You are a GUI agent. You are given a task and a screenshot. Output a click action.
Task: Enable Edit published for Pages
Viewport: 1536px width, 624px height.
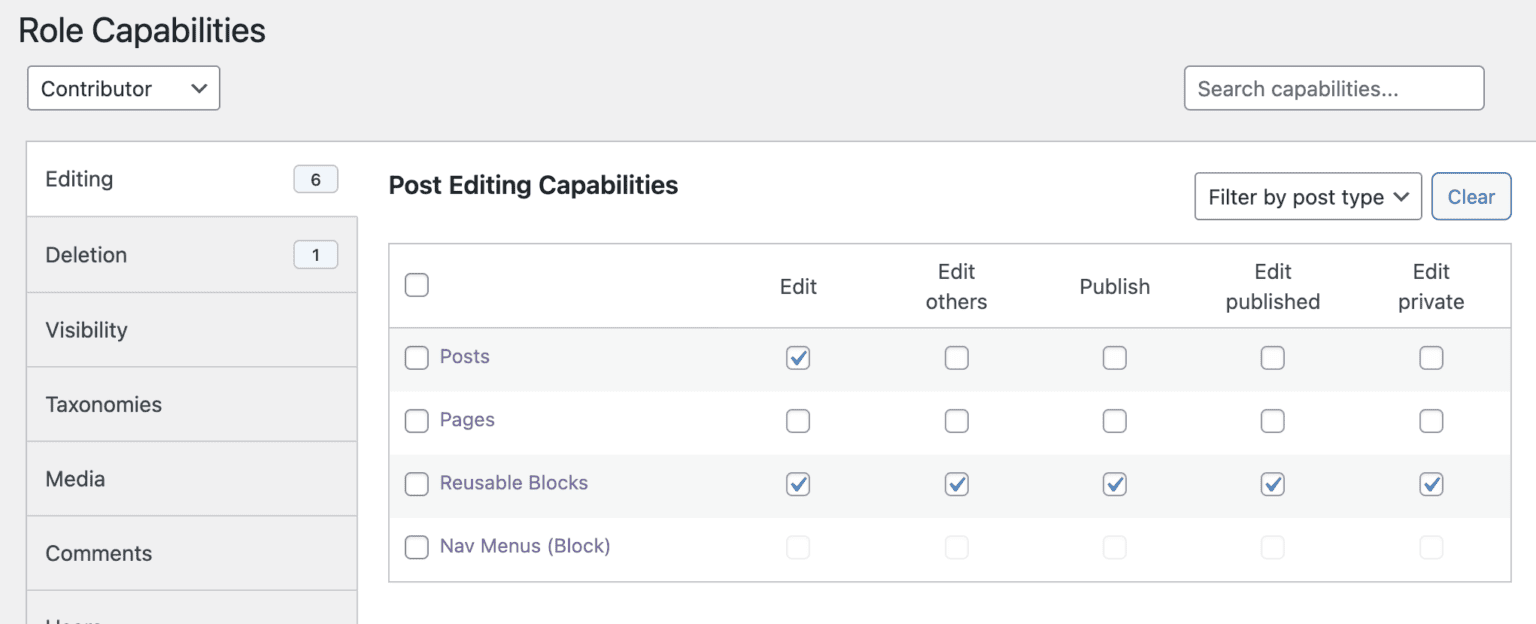pos(1273,421)
